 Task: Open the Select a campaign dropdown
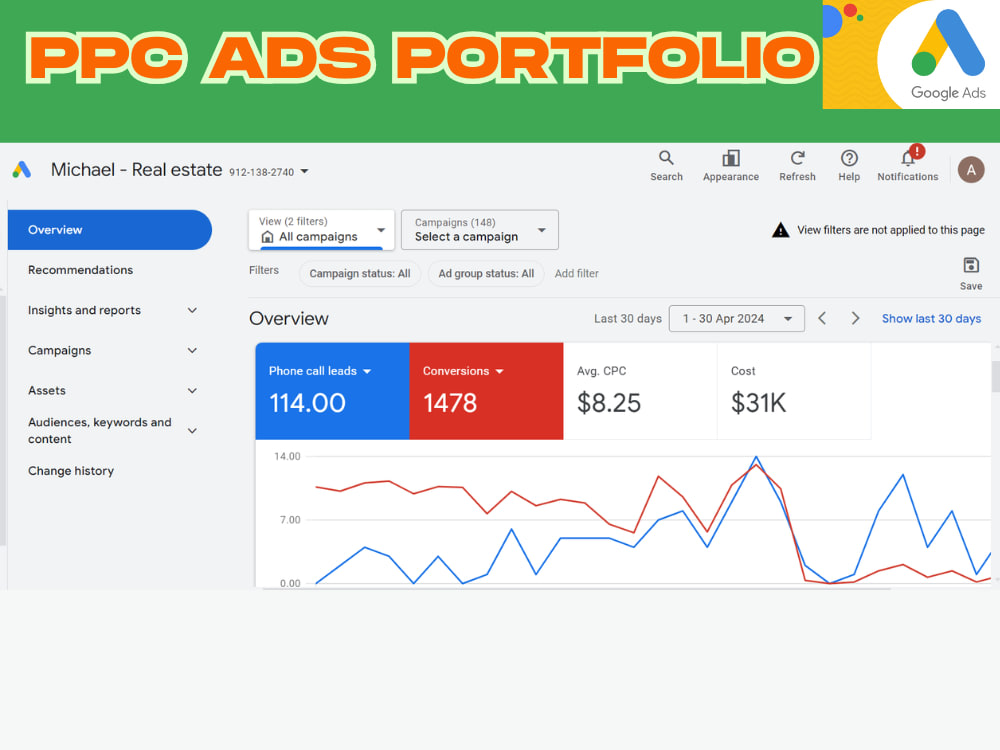pos(480,230)
